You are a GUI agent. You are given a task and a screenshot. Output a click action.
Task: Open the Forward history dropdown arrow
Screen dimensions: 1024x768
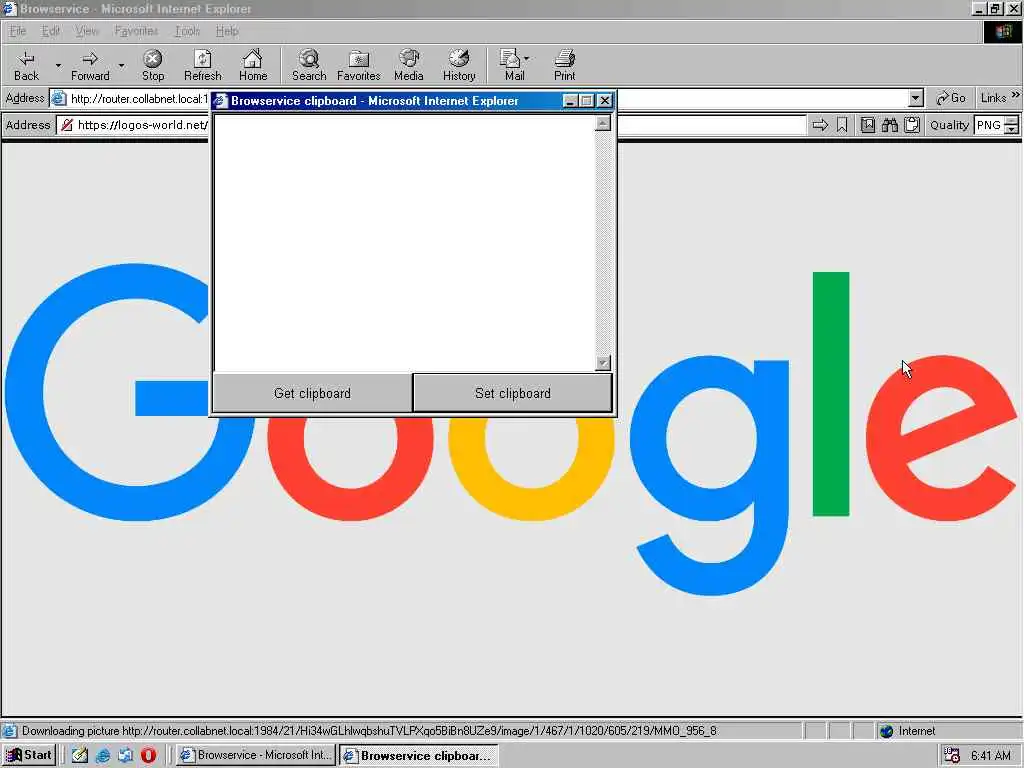121,65
